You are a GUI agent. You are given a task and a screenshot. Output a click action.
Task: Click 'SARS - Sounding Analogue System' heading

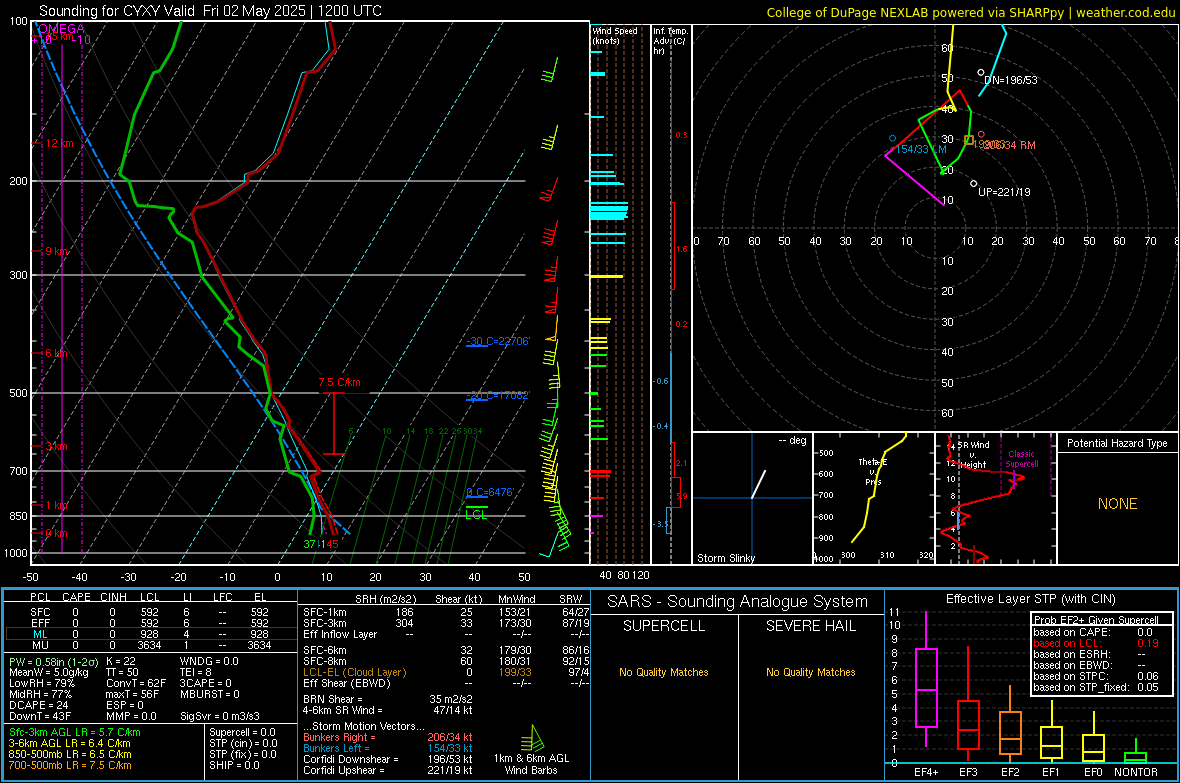(x=737, y=602)
